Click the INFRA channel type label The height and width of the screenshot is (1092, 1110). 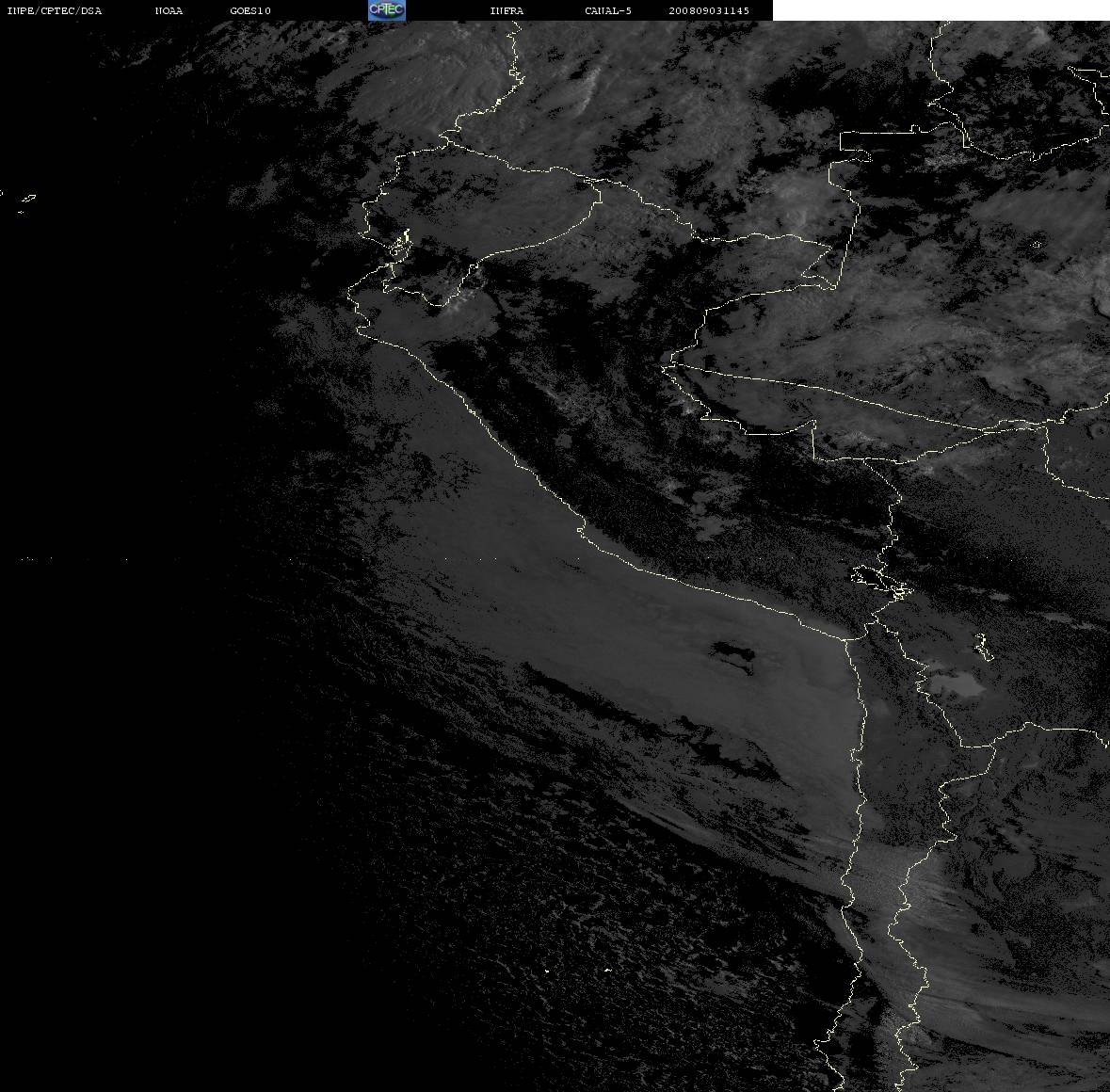[507, 10]
